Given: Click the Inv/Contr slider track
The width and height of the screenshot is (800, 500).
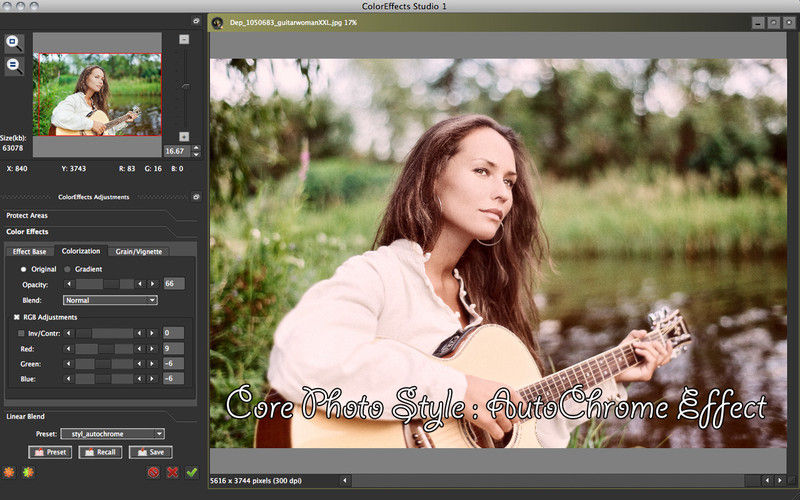Looking at the screenshot, I should tap(105, 333).
